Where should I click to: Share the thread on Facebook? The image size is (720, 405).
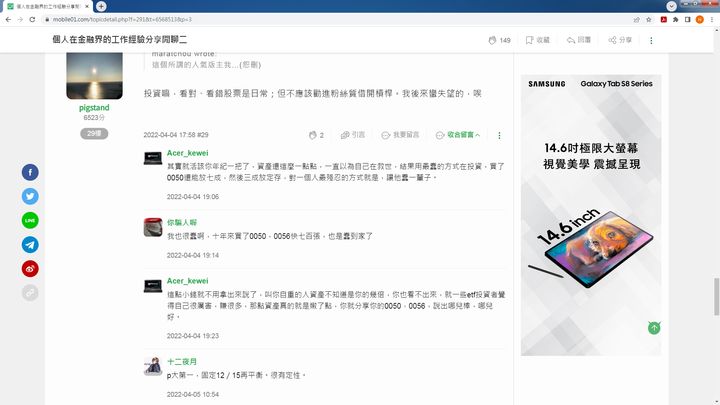(x=30, y=172)
